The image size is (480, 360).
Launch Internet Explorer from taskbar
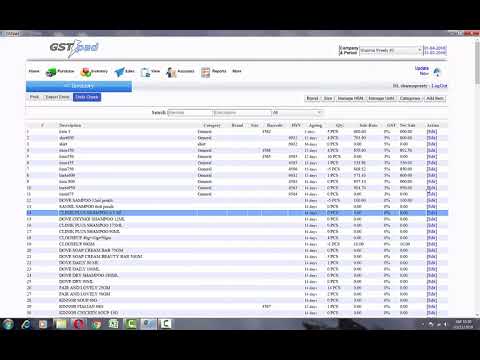pyautogui.click(x=26, y=324)
